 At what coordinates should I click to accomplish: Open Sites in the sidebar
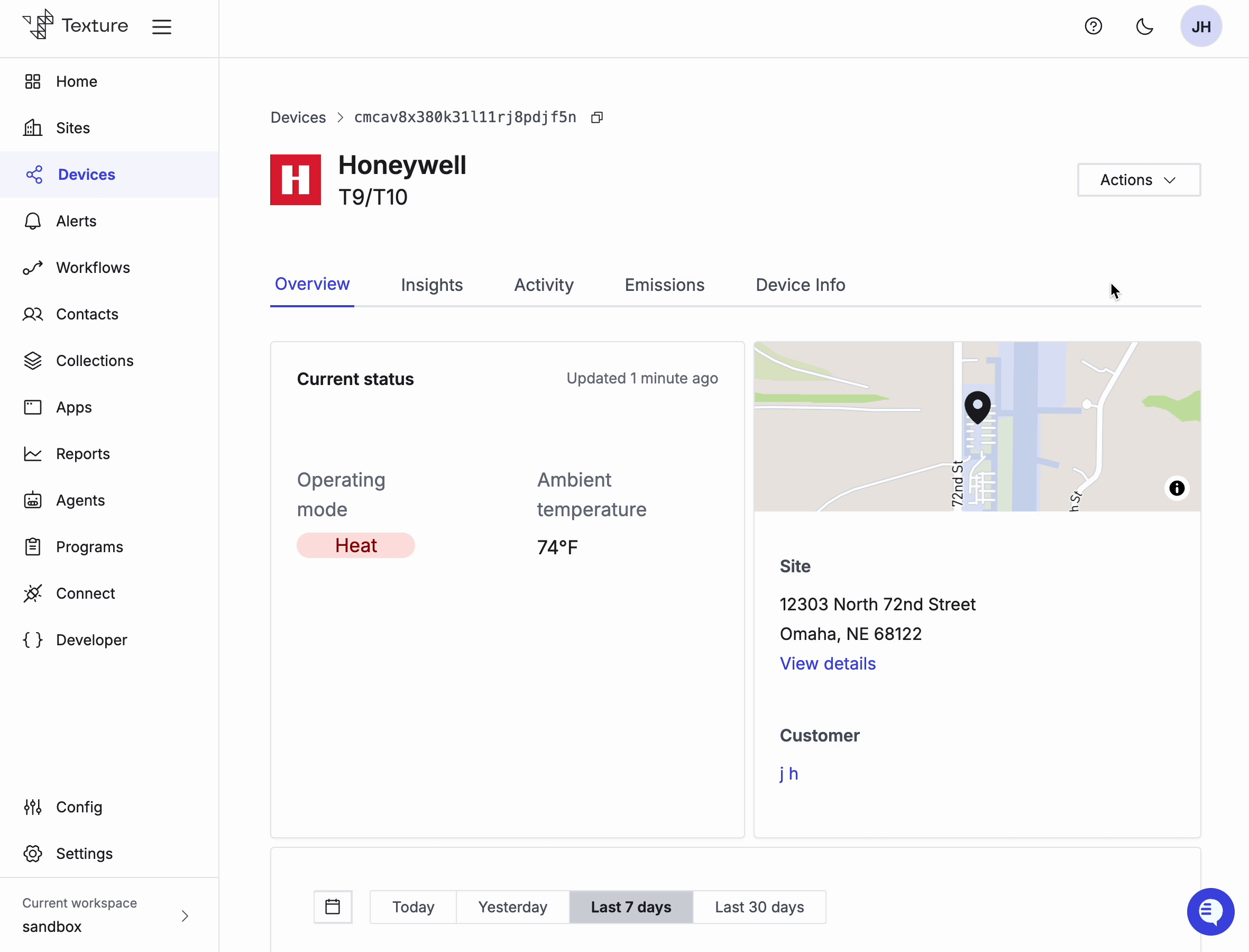(109, 128)
